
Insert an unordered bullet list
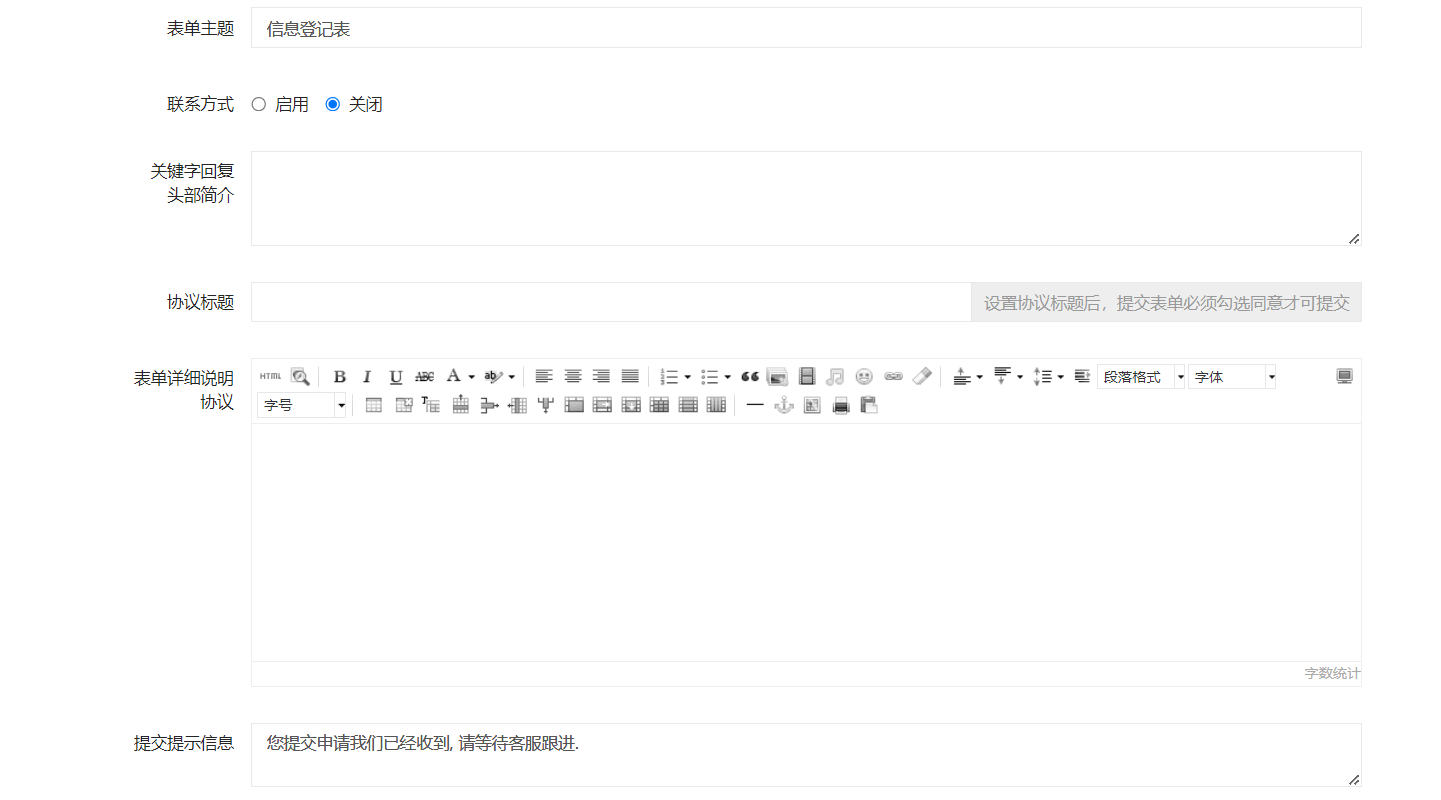(x=710, y=376)
